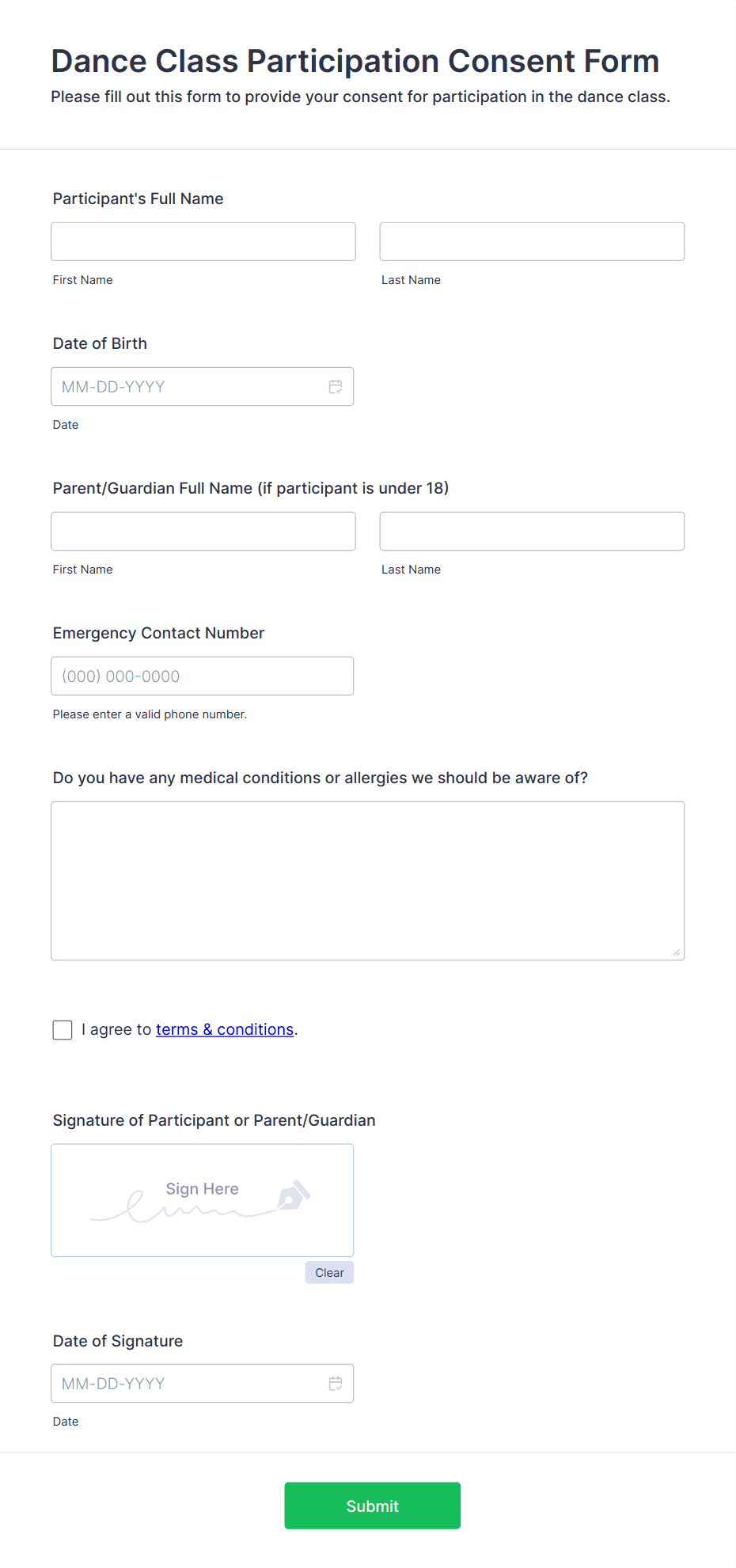The image size is (736, 1568).
Task: Select the participant's Last Name input field
Action: coord(531,241)
